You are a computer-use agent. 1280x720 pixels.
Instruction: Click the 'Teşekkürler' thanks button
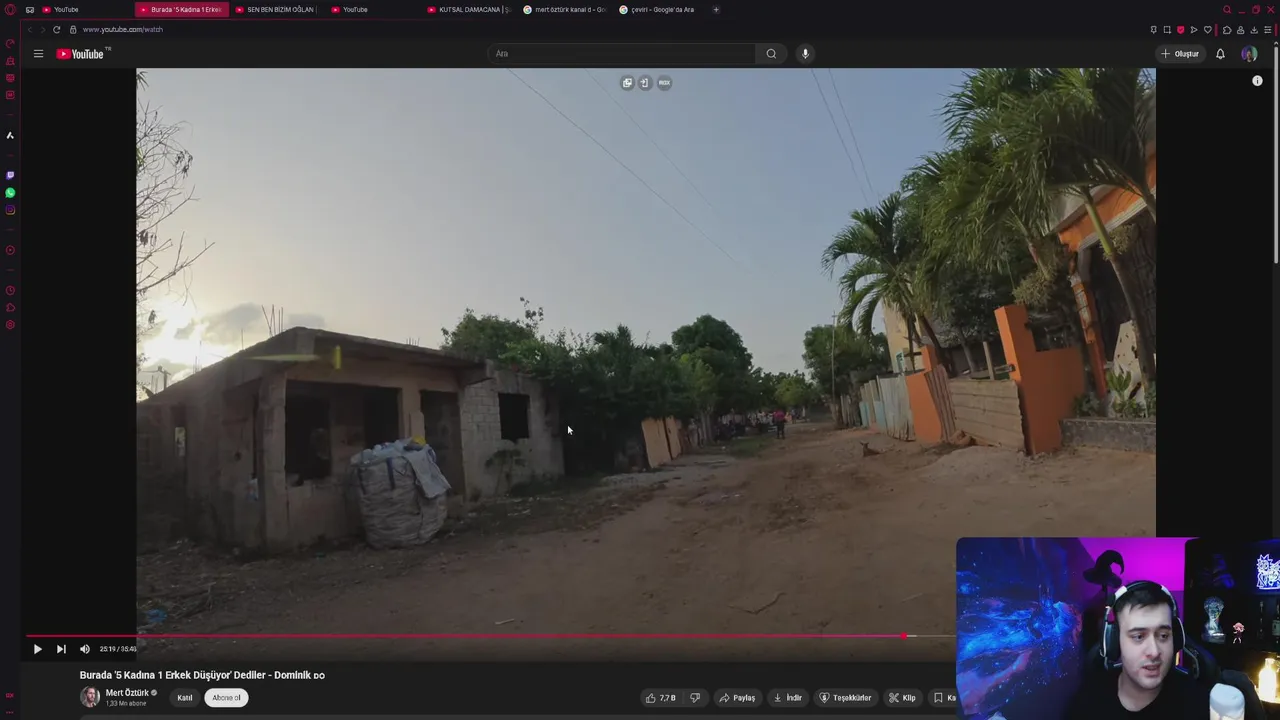(x=846, y=698)
